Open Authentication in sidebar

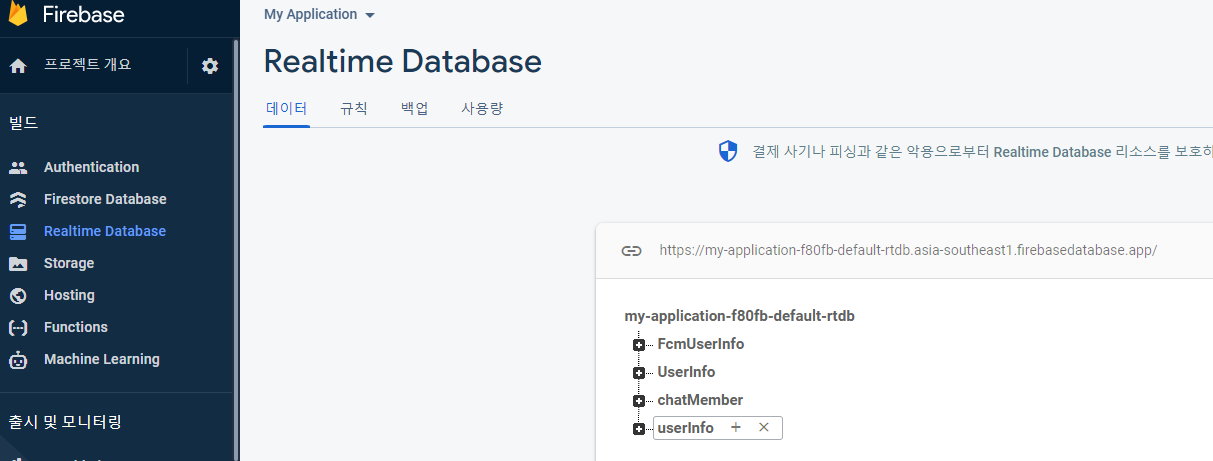pyautogui.click(x=91, y=167)
